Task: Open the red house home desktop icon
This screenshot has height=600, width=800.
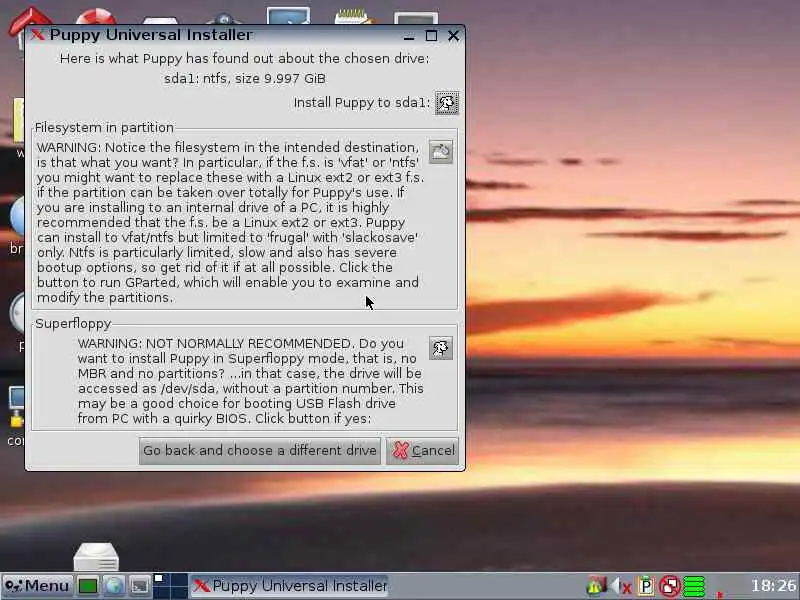Action: point(31,18)
